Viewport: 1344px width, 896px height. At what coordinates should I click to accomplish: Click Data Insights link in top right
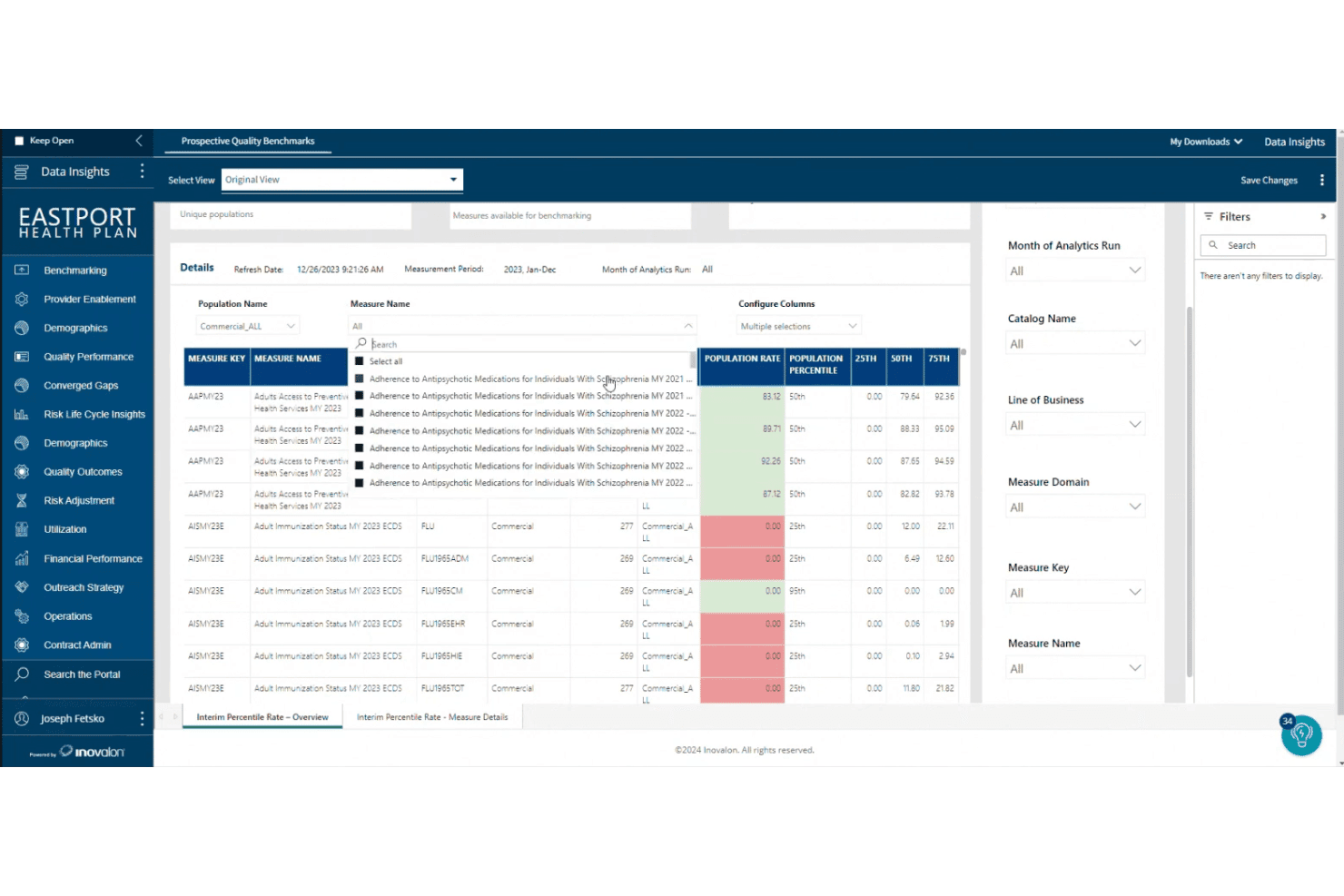point(1294,142)
